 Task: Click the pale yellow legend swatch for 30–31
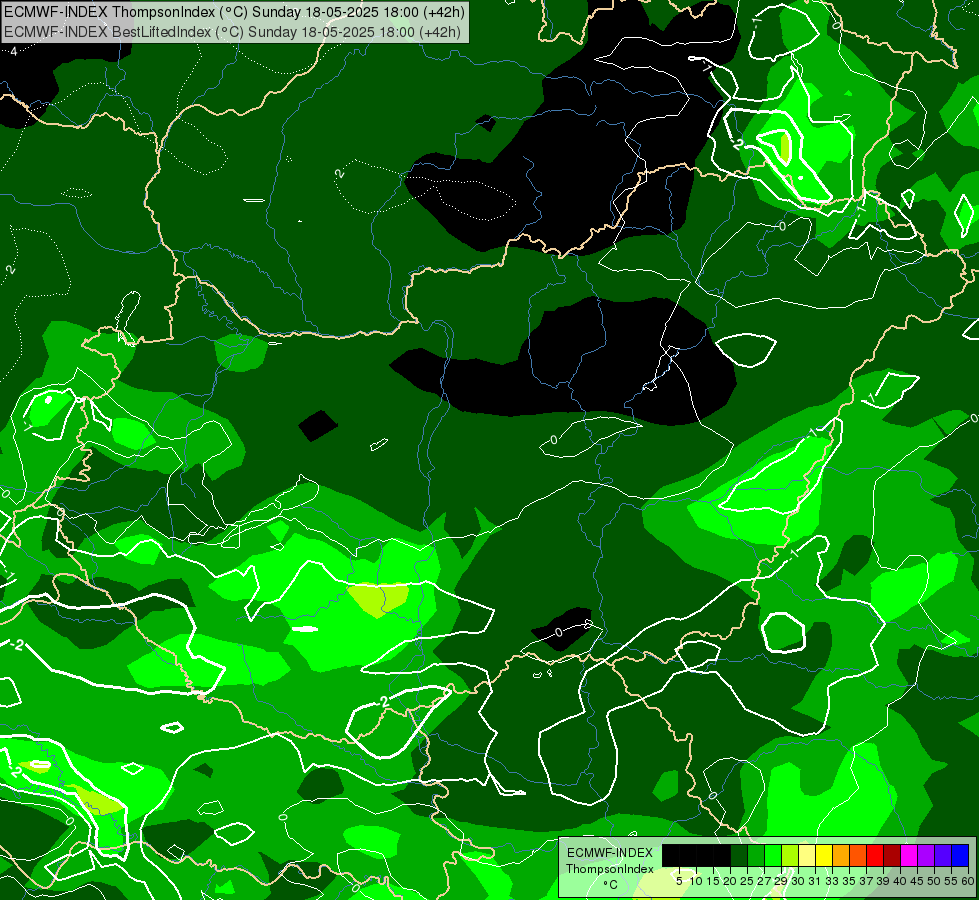coord(806,855)
